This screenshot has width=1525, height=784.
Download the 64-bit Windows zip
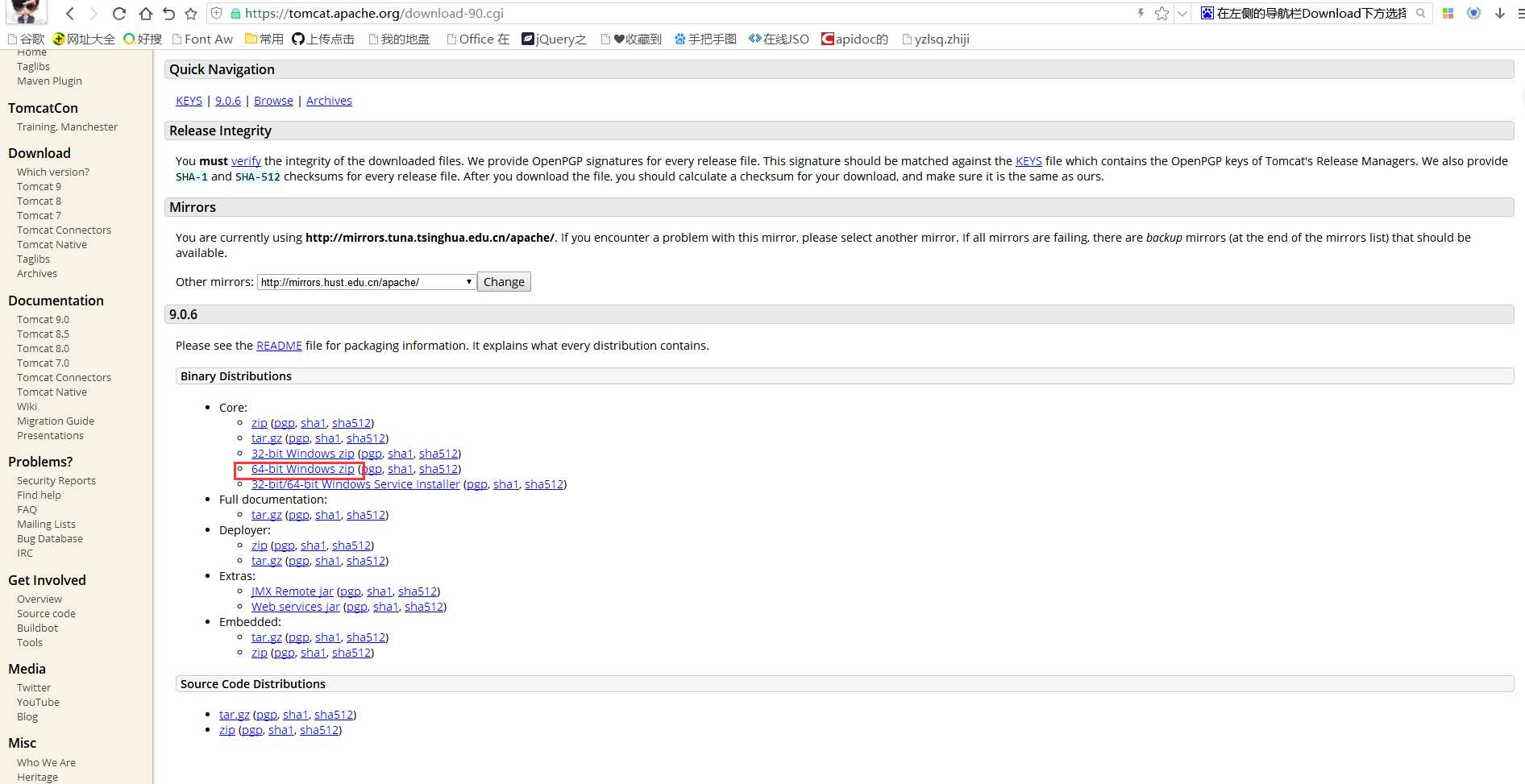pos(303,469)
